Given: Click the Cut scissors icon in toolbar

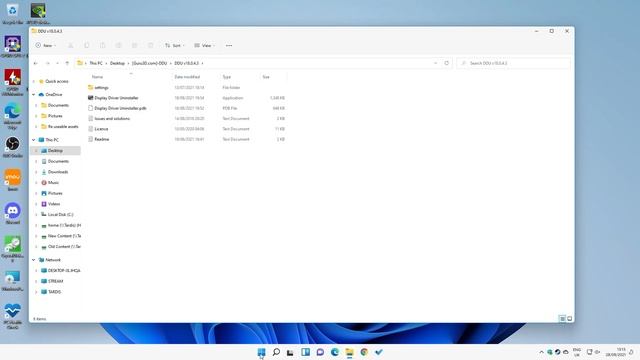Looking at the screenshot, I should (71, 45).
